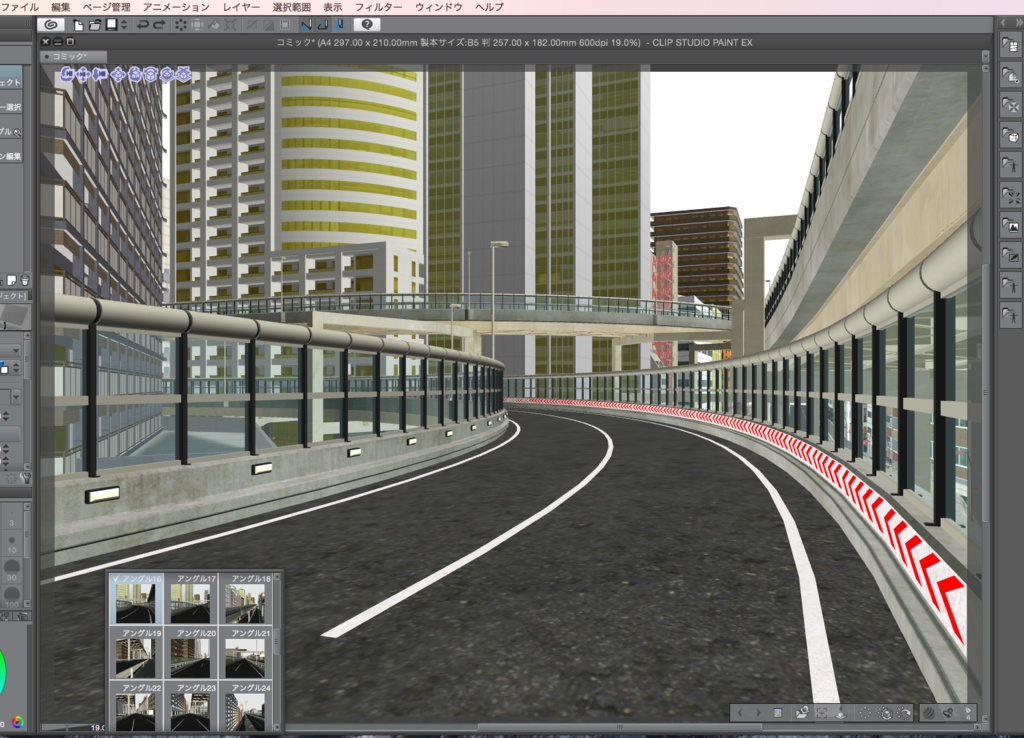Open the camera angle settings grid icon
Screen dimensions: 1024x738
coord(778,711)
